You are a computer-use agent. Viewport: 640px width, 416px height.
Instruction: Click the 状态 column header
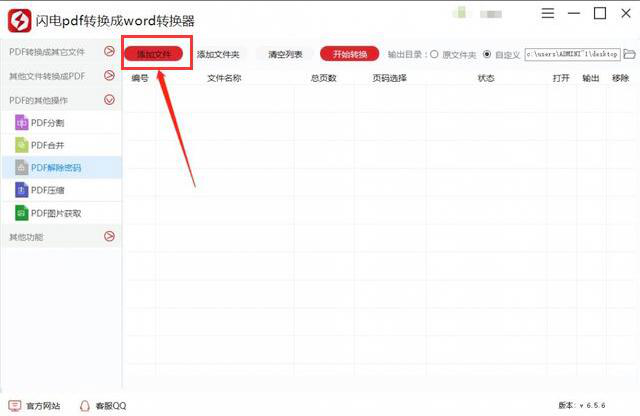click(x=486, y=78)
